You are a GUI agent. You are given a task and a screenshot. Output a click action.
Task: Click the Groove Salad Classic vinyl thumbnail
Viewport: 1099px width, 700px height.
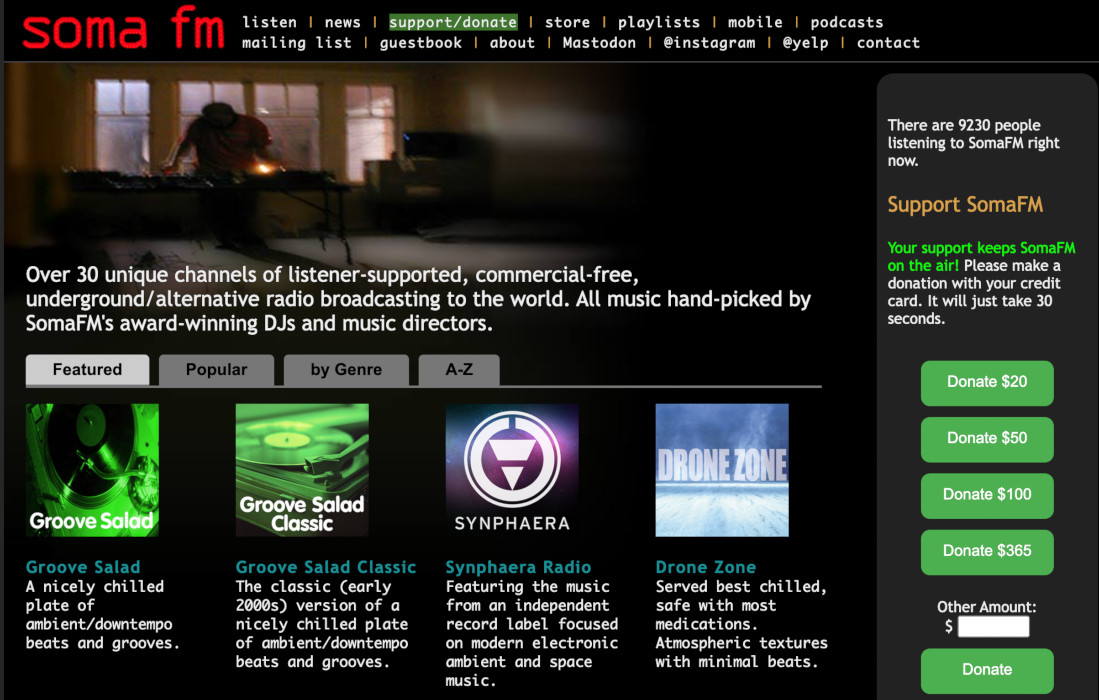(302, 470)
